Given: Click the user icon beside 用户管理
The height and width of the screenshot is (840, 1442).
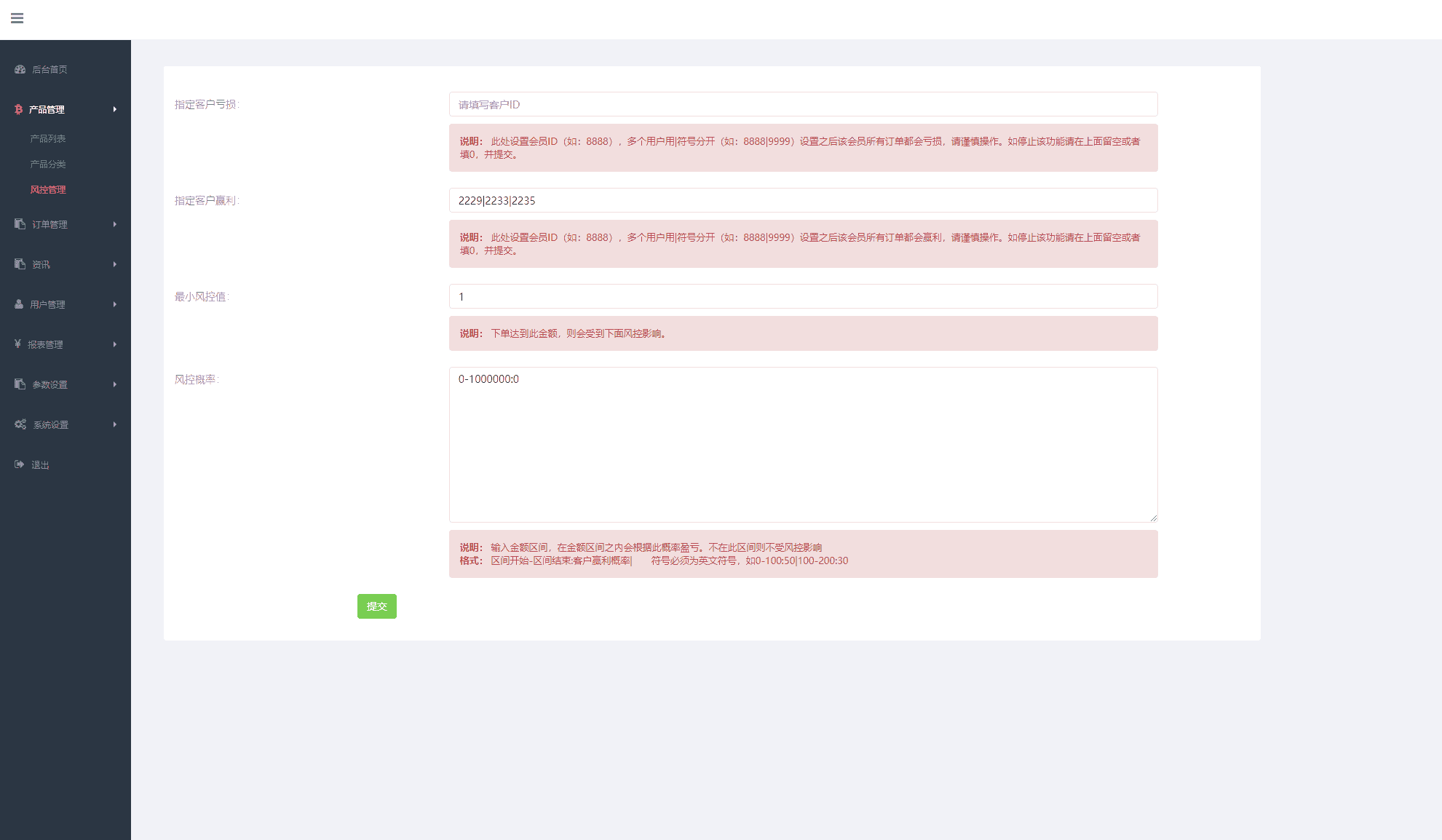Looking at the screenshot, I should tap(19, 304).
